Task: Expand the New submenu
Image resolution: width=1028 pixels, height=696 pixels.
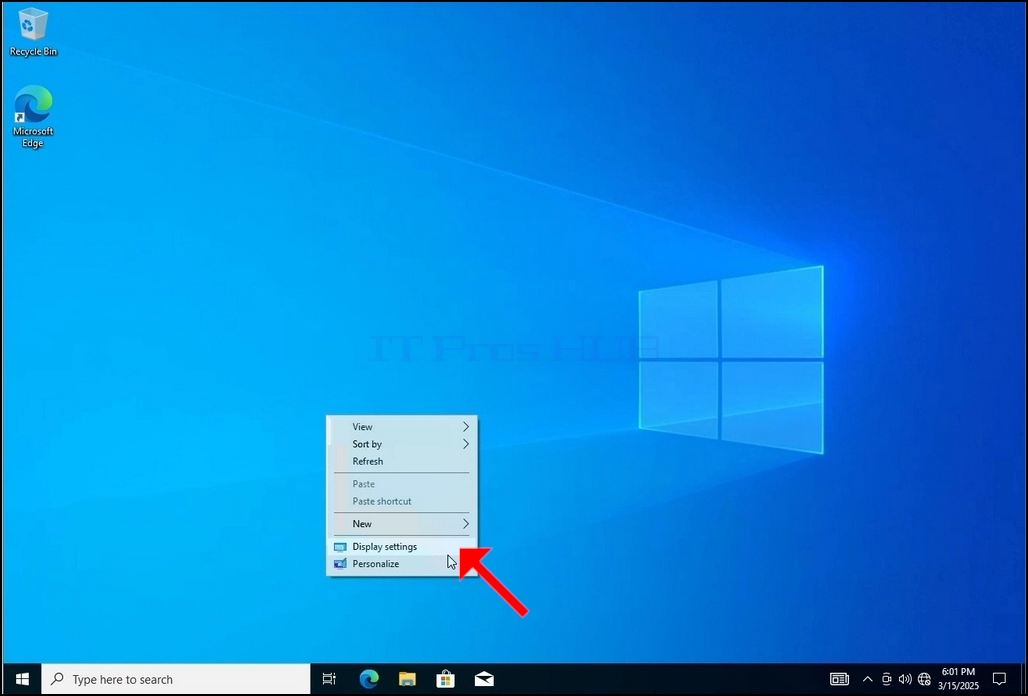Action: click(402, 524)
